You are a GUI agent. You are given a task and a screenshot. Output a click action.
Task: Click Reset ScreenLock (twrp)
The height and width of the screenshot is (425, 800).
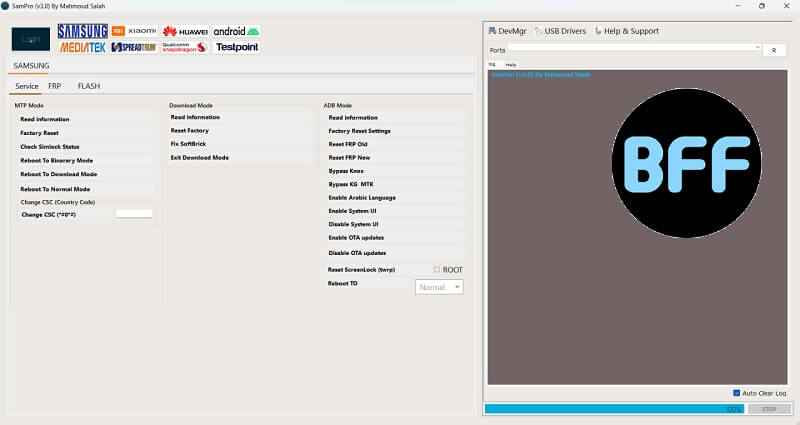[378, 269]
